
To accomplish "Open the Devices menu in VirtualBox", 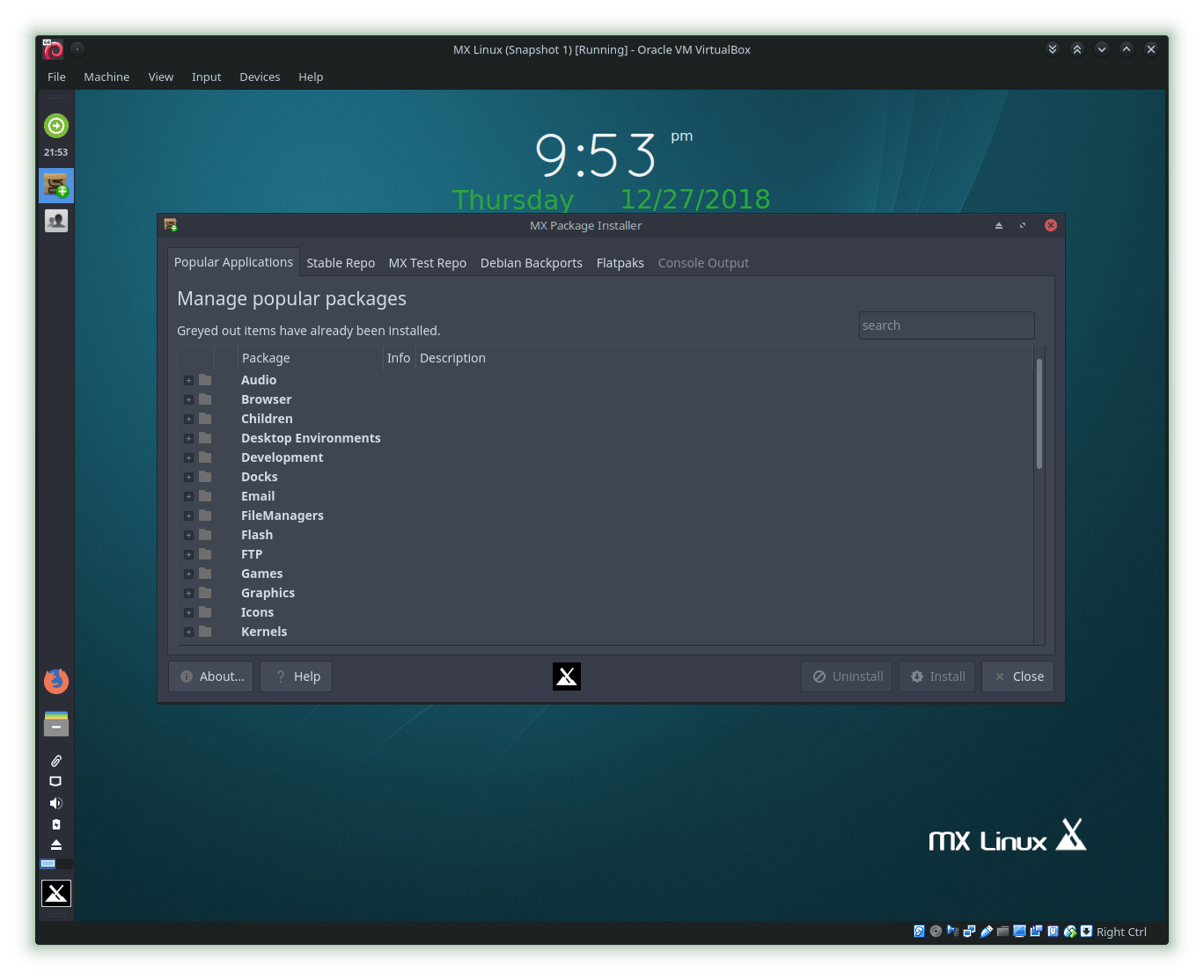I will tap(260, 77).
